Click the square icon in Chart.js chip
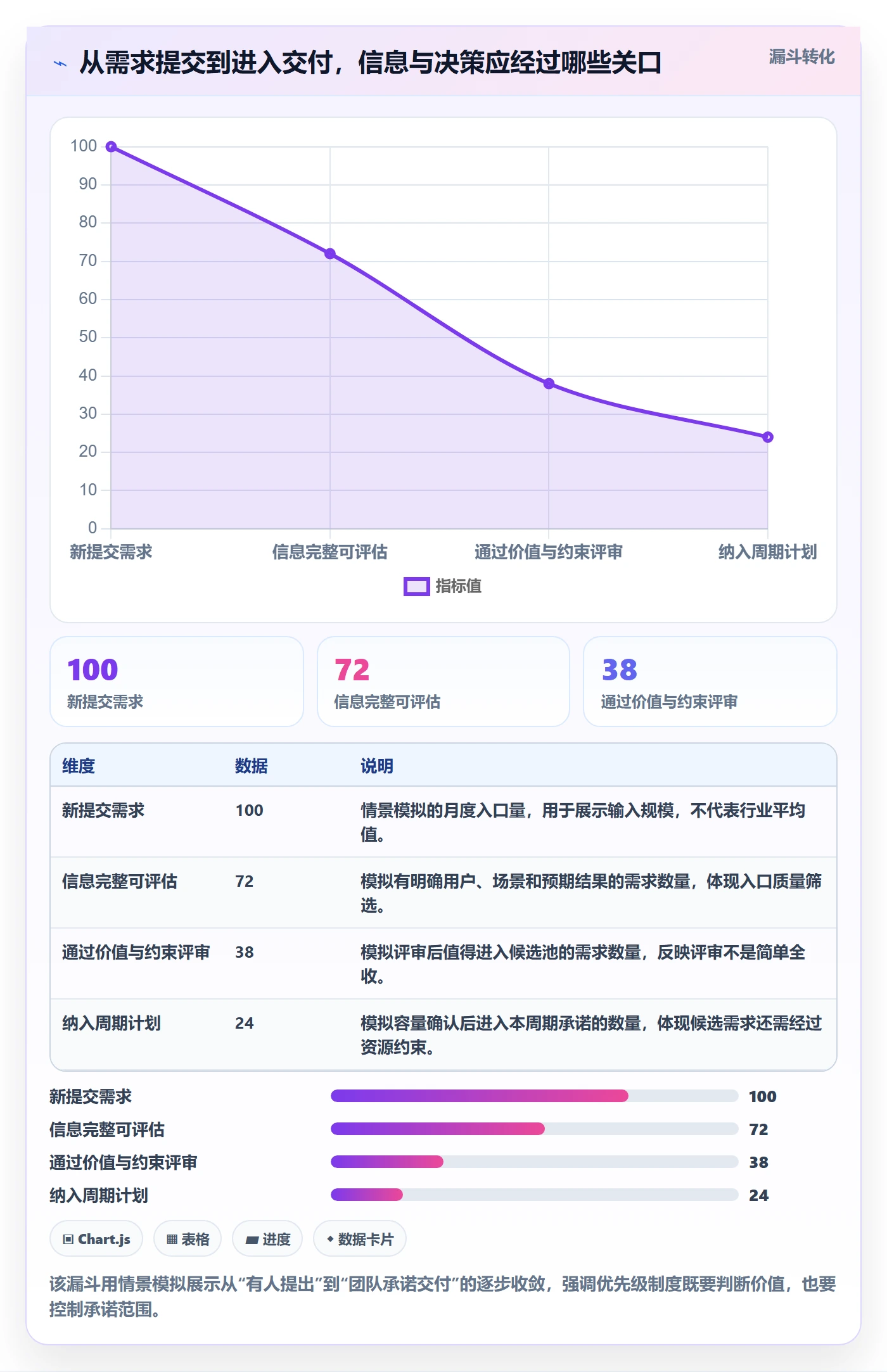Screen dimensions: 887x1372 tap(68, 1240)
